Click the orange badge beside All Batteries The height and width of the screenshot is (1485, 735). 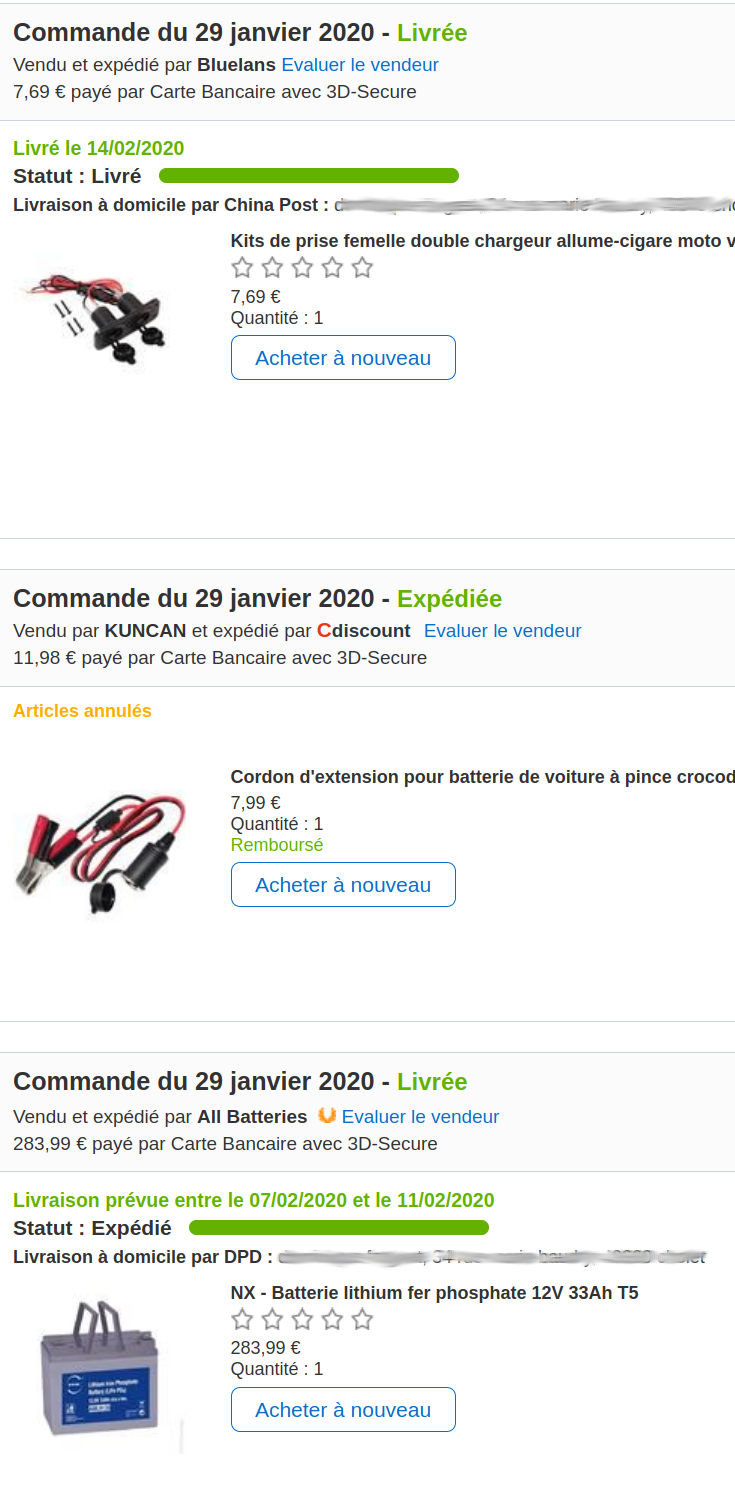(326, 1115)
